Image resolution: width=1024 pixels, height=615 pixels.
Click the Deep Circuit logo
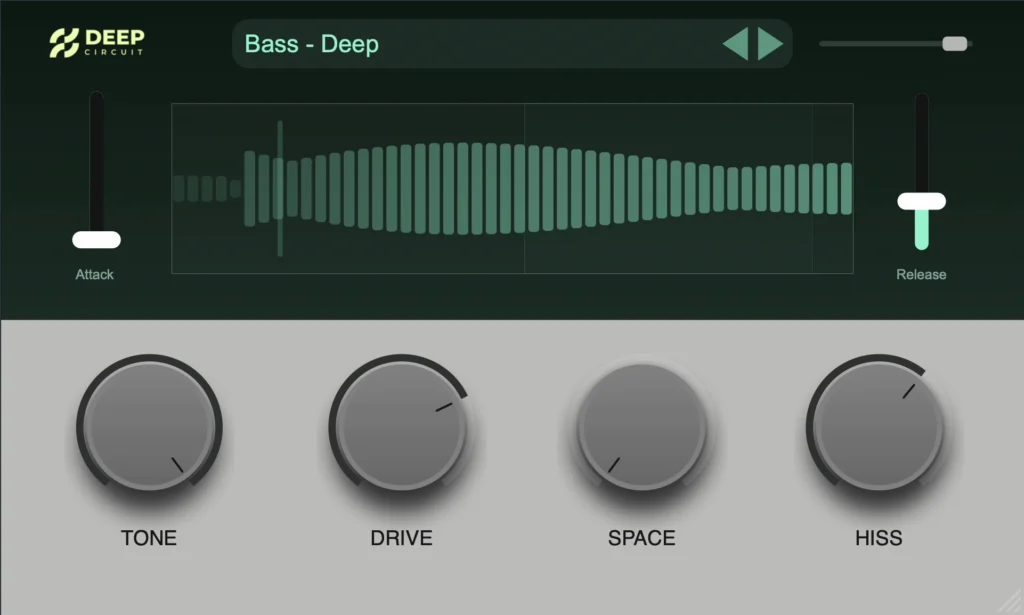click(x=96, y=43)
